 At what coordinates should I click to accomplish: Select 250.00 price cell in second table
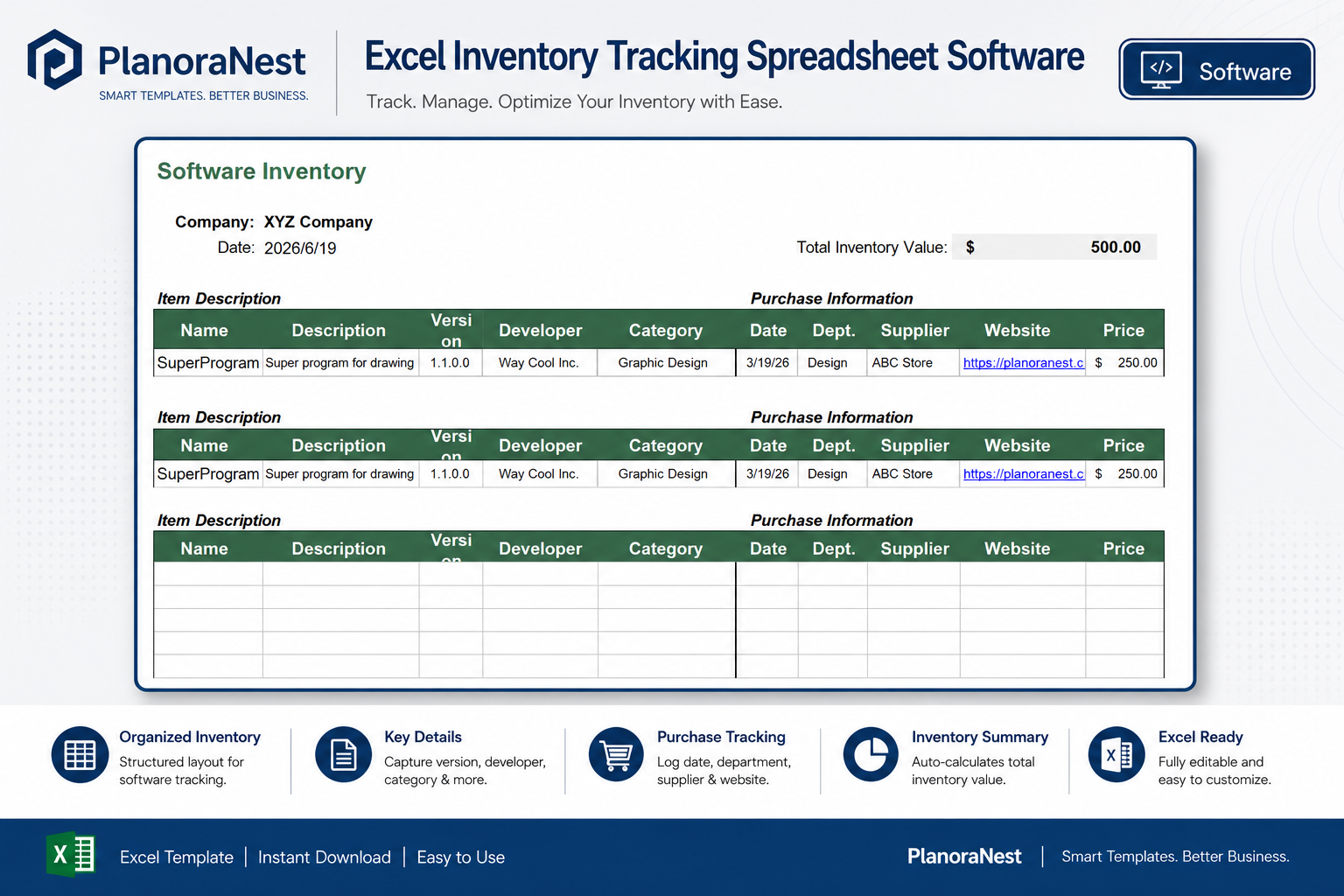click(1124, 473)
